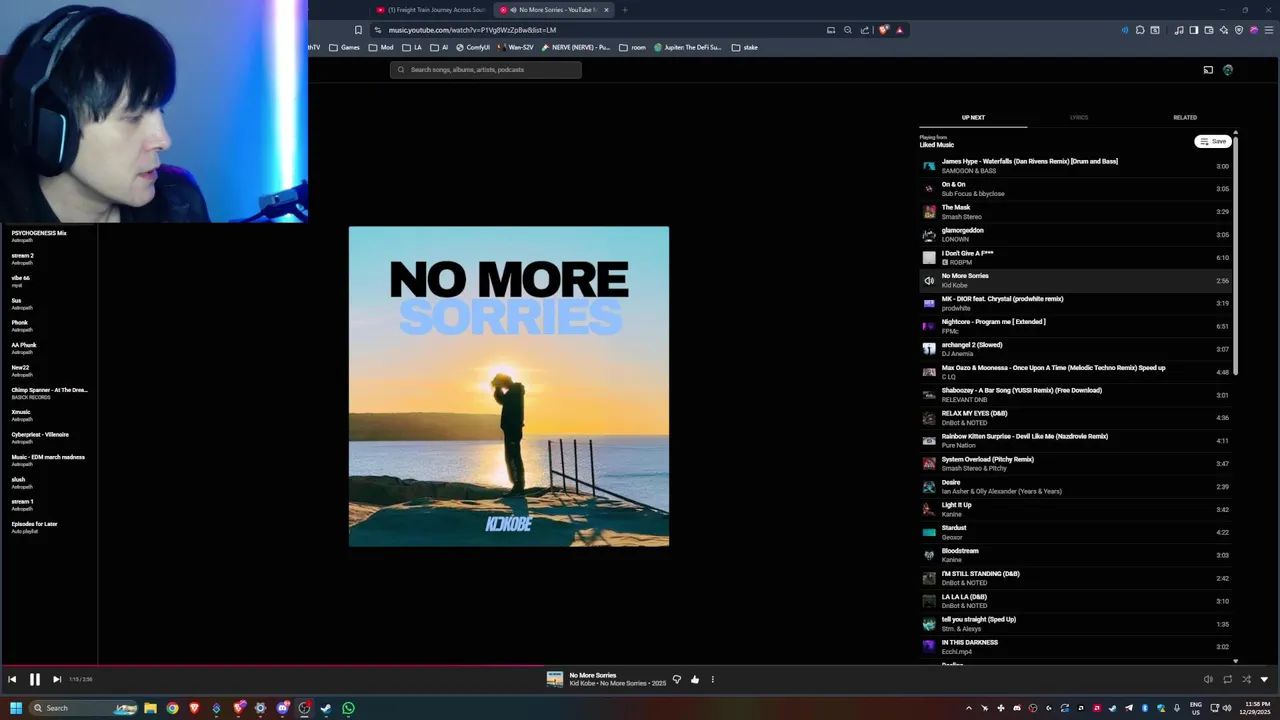Toggle repeat mode in player bar
The height and width of the screenshot is (720, 1280).
tap(1227, 680)
